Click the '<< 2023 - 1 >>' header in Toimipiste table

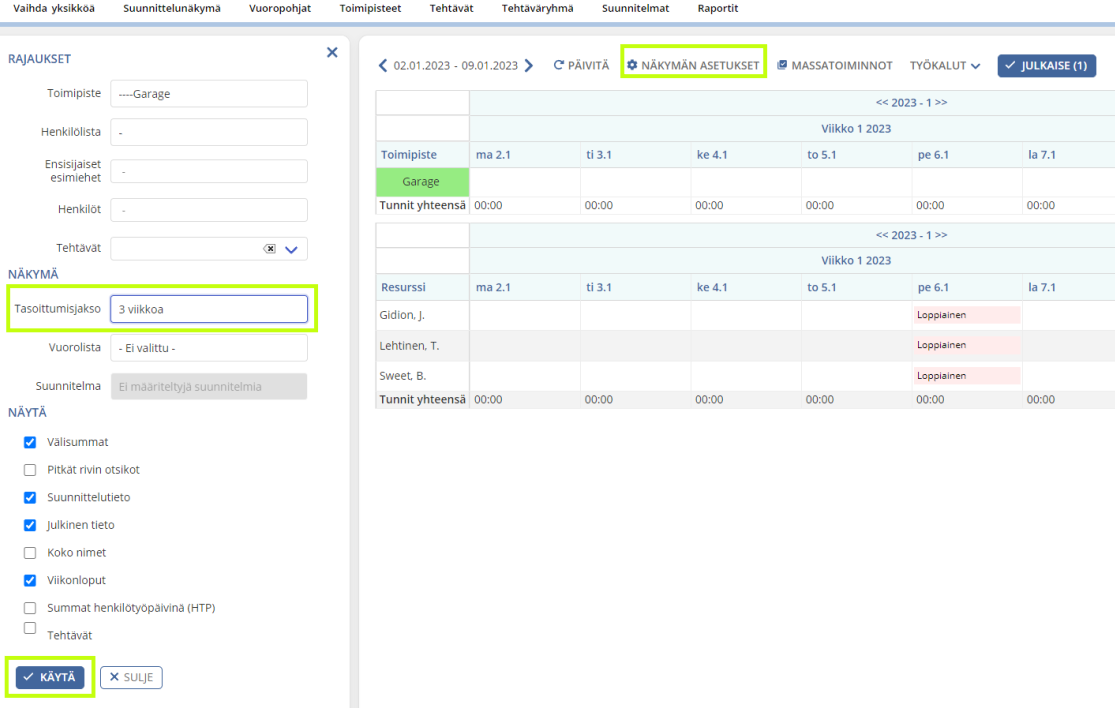coord(912,102)
